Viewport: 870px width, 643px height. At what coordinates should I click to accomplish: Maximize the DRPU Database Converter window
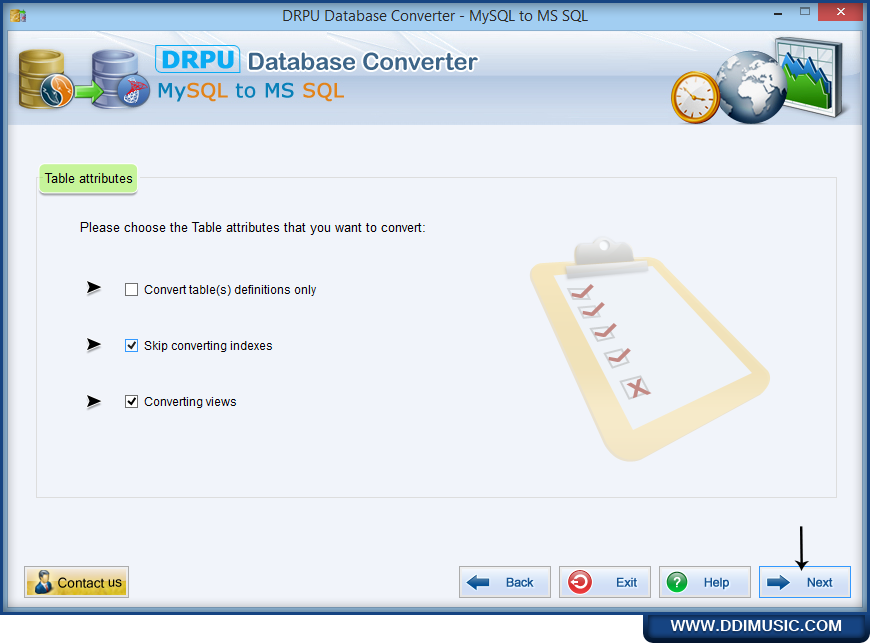(x=805, y=12)
